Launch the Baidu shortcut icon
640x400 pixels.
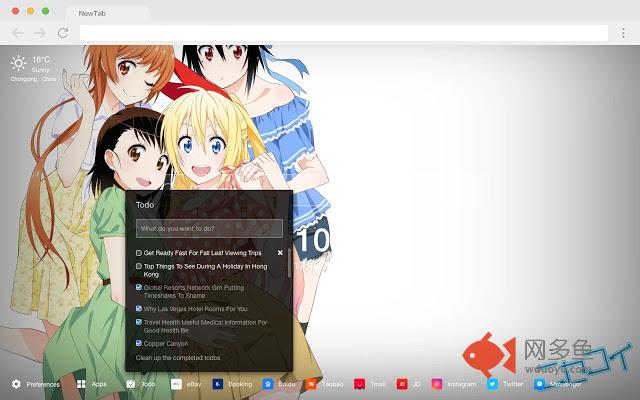[267, 384]
